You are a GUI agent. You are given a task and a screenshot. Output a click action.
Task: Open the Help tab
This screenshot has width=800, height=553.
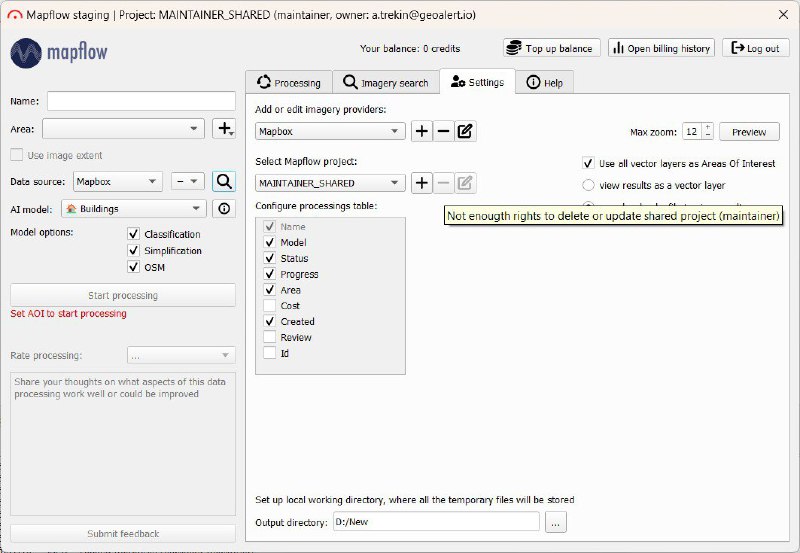coord(544,83)
